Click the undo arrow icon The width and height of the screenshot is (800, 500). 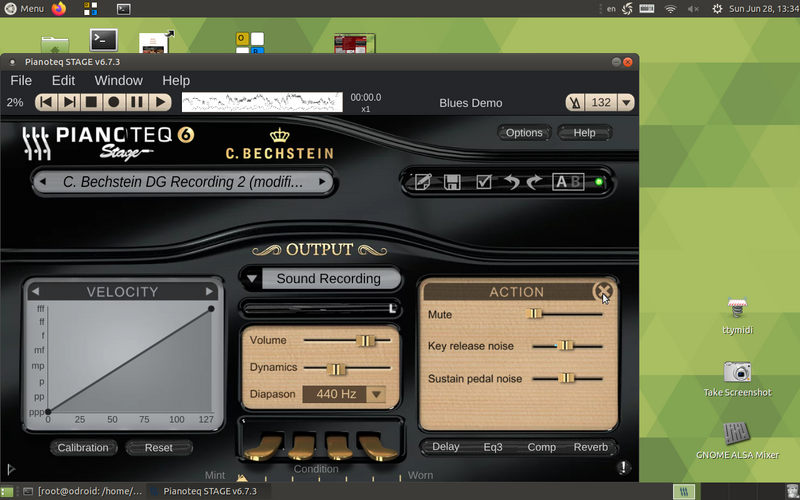(511, 182)
